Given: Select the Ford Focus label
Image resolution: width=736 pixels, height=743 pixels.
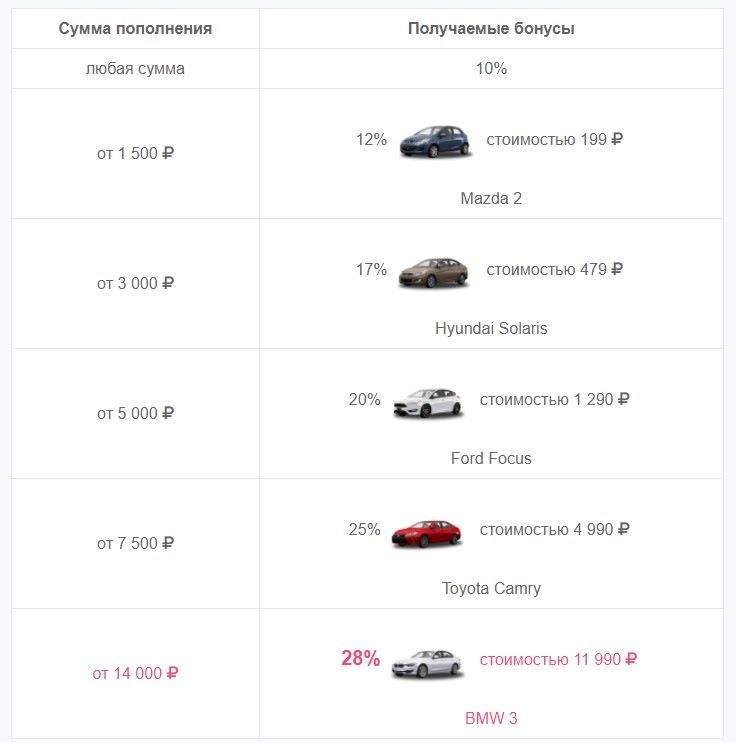Looking at the screenshot, I should point(491,458).
